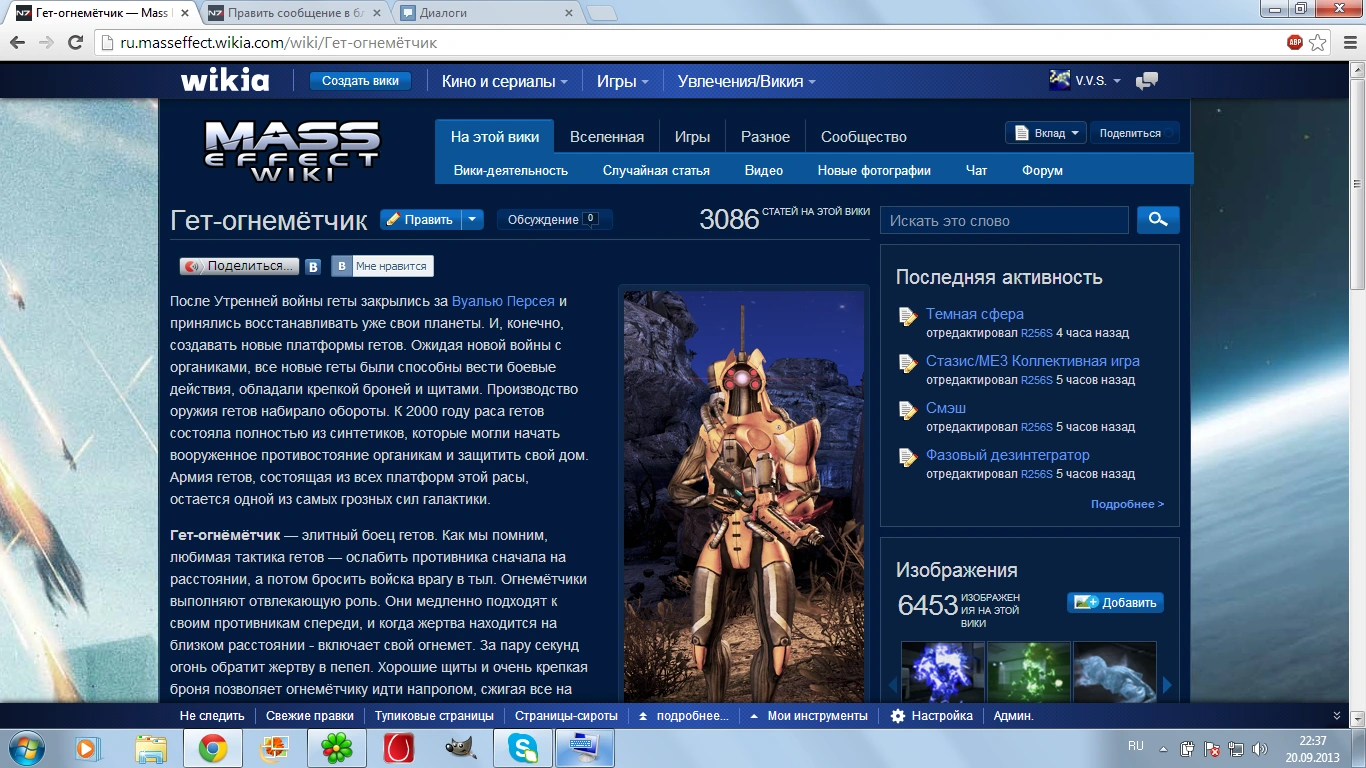This screenshot has width=1366, height=768.
Task: Open the Вклад dropdown
Action: coord(1045,133)
